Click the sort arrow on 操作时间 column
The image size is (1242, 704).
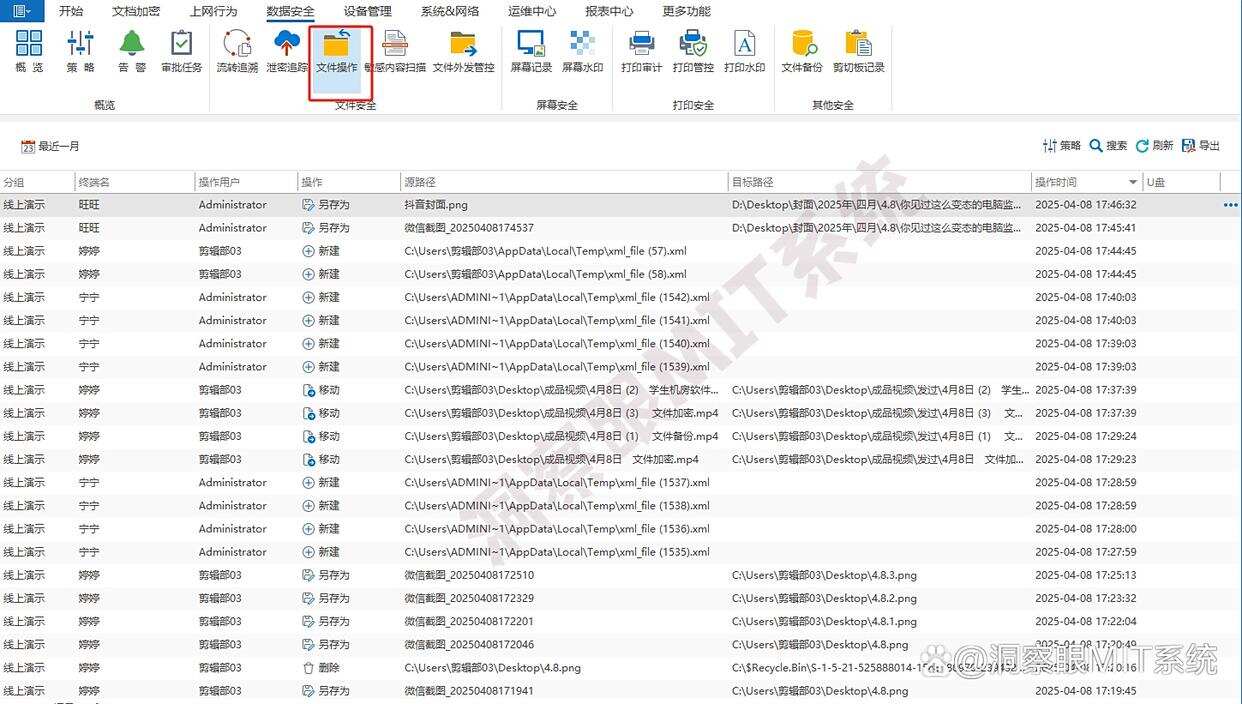[1133, 182]
